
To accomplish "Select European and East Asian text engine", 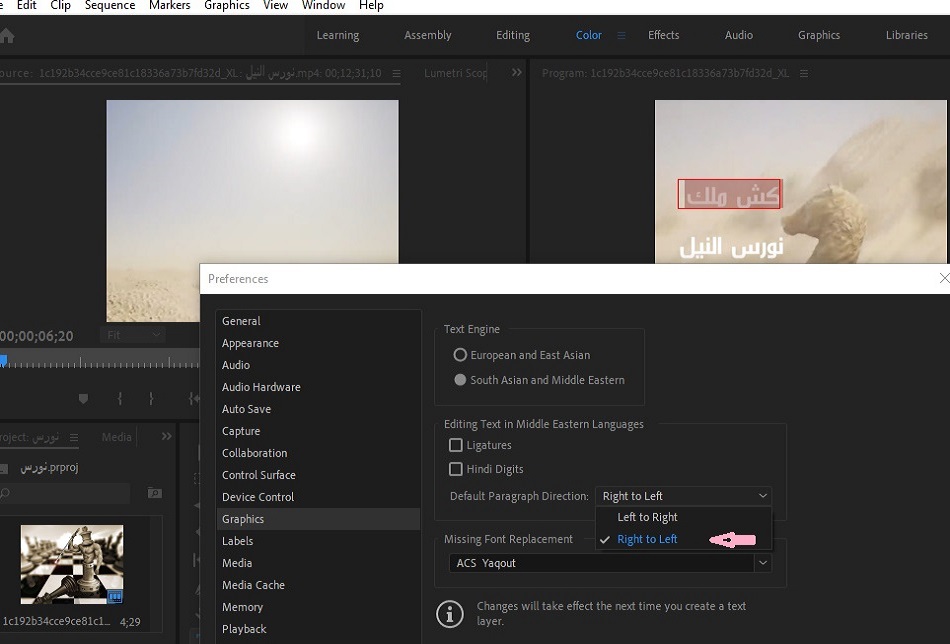I will click(x=460, y=355).
